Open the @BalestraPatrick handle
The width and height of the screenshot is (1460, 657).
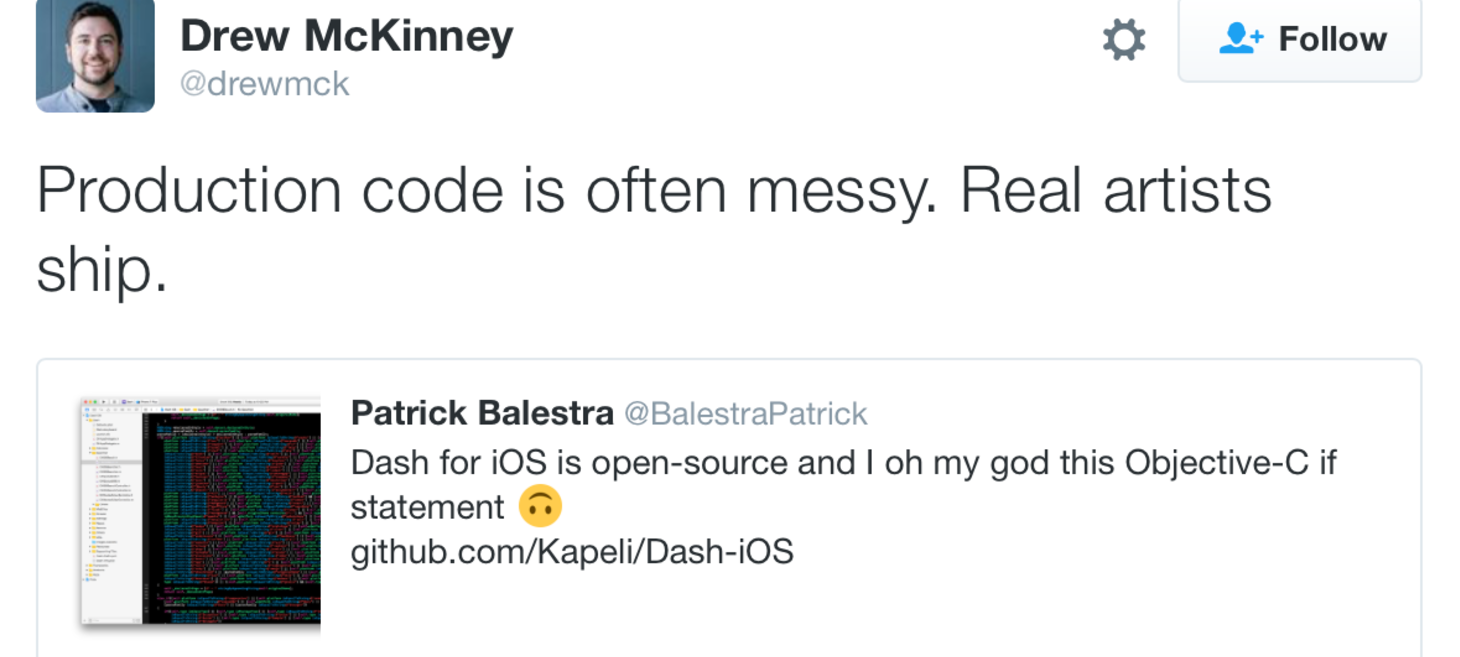pos(746,413)
